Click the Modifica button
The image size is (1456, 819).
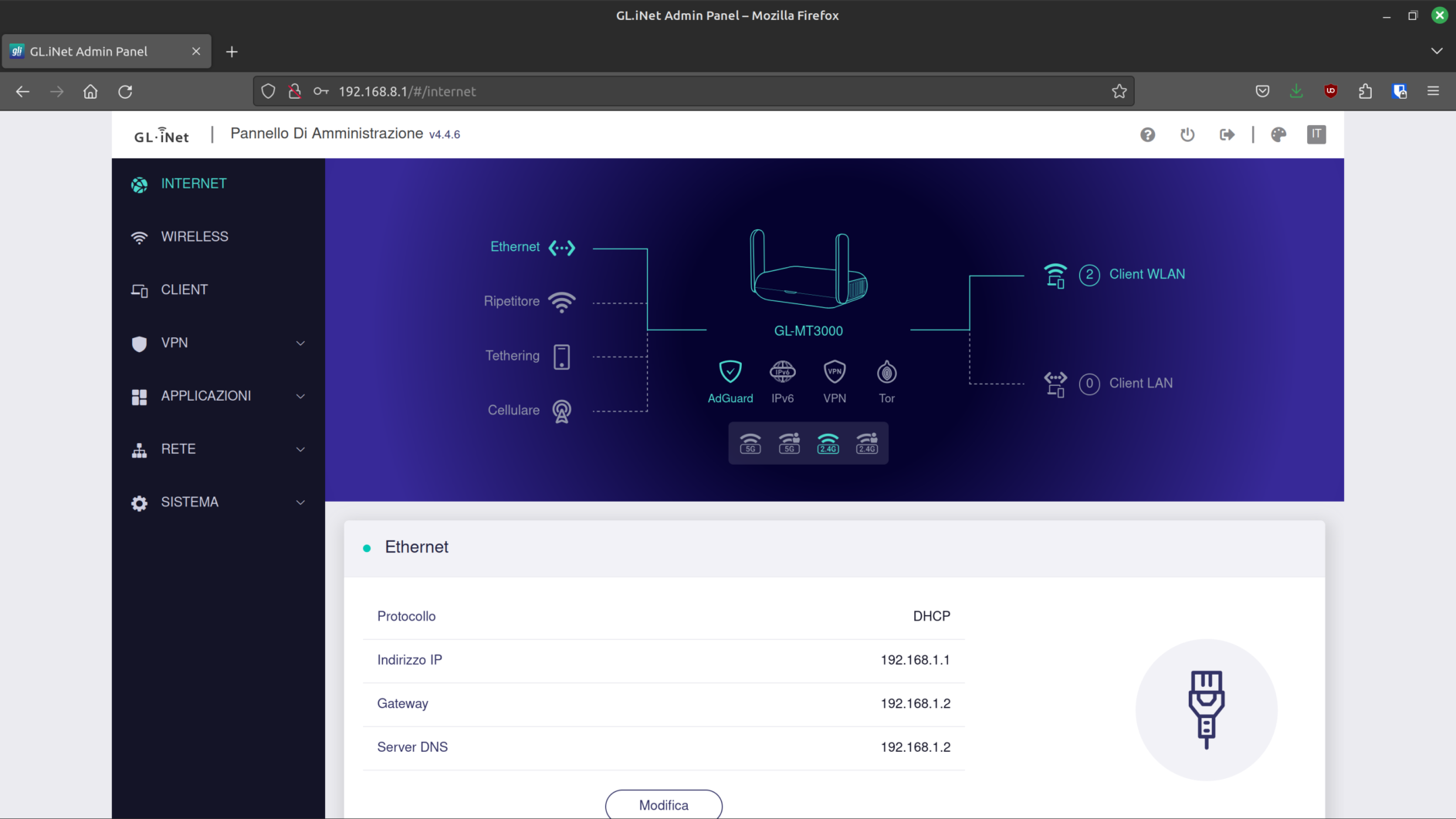point(664,804)
